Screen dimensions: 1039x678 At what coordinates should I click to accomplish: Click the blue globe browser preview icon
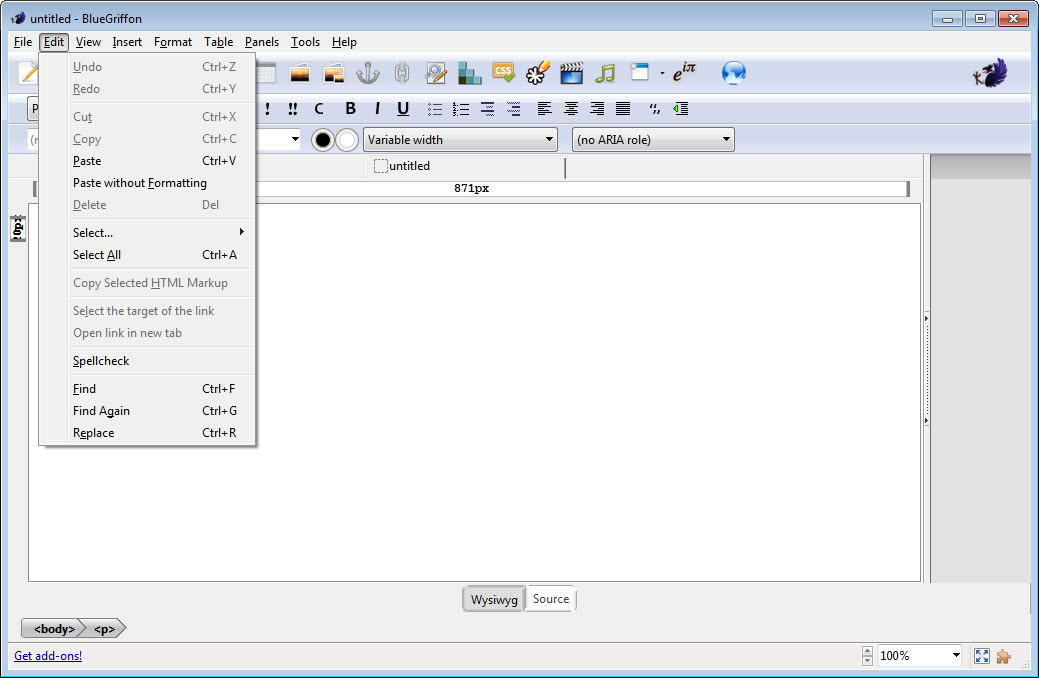click(734, 73)
